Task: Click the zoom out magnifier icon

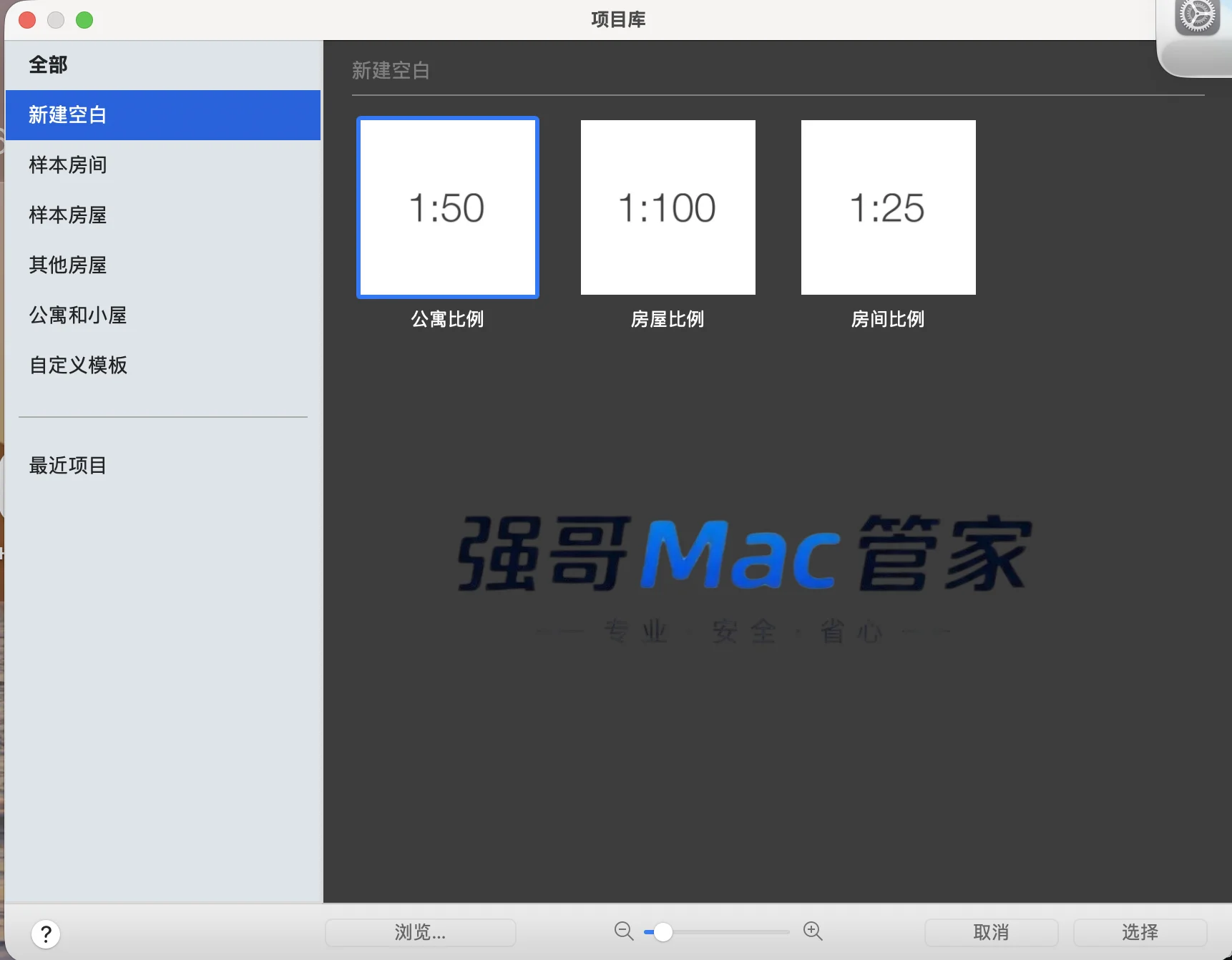Action: tap(624, 931)
